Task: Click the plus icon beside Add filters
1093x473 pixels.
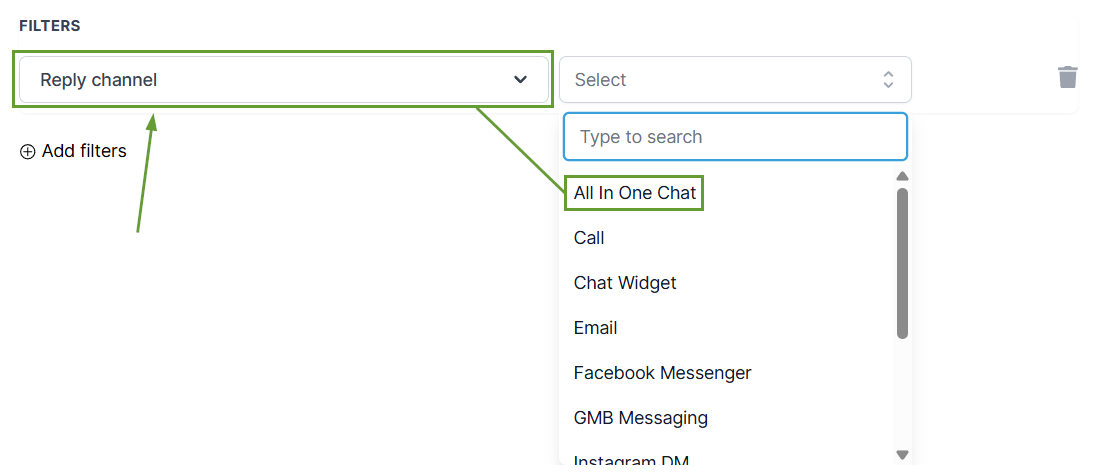Action: click(27, 152)
